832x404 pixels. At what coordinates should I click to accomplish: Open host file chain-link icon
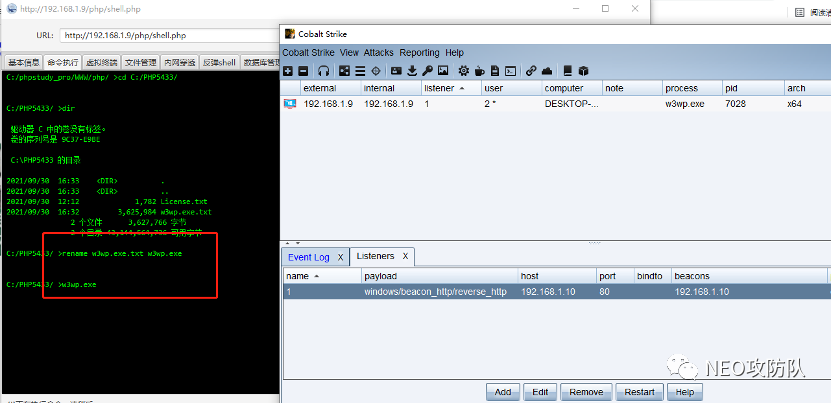click(531, 71)
